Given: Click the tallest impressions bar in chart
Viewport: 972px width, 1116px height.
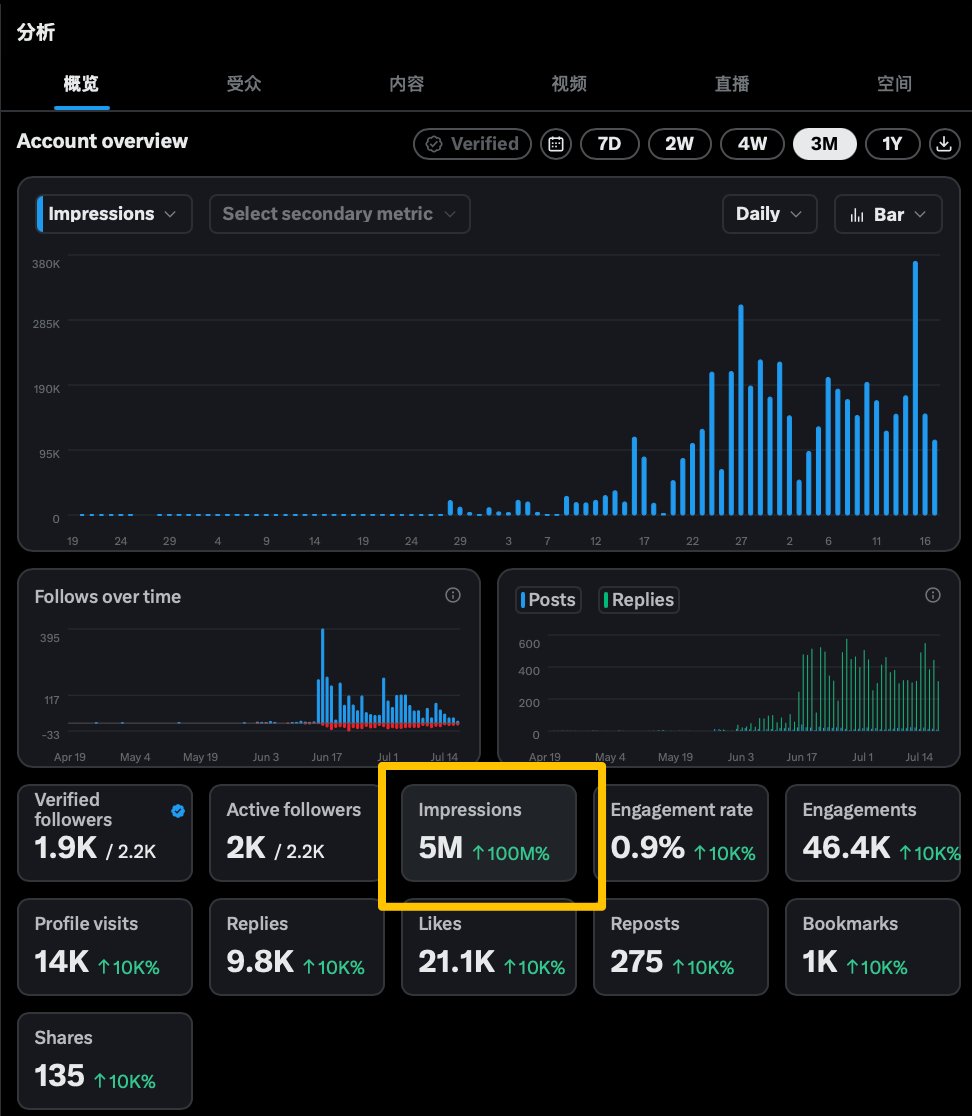Looking at the screenshot, I should click(915, 388).
